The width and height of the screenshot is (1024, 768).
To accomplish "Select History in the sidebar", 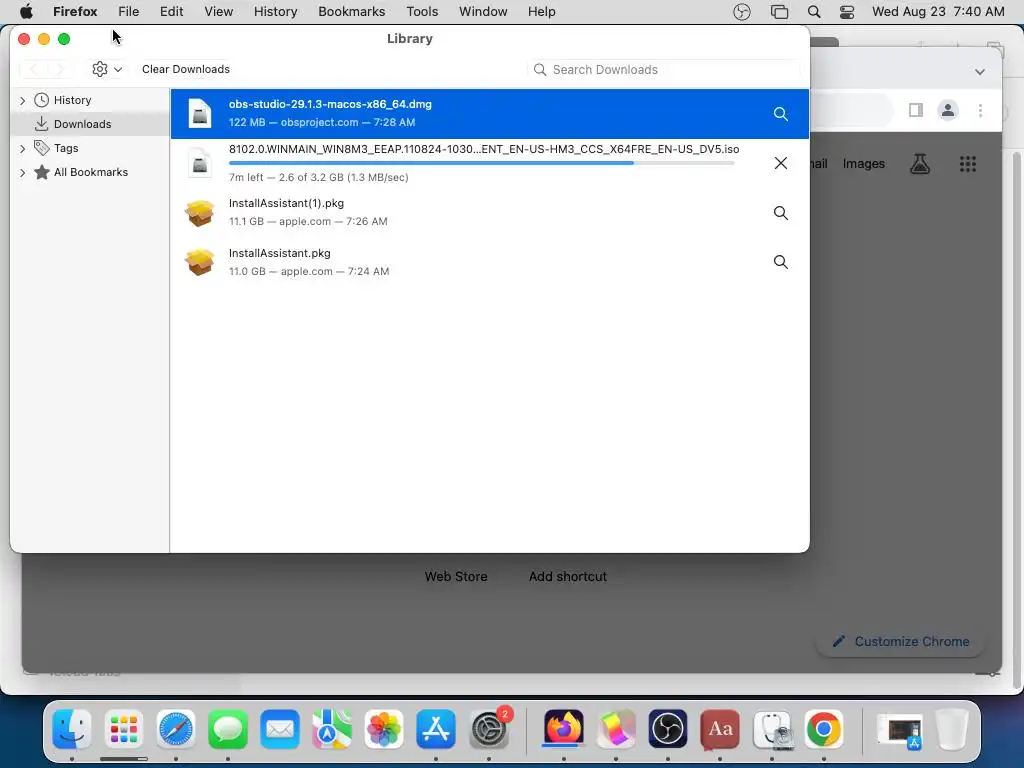I will pos(72,100).
